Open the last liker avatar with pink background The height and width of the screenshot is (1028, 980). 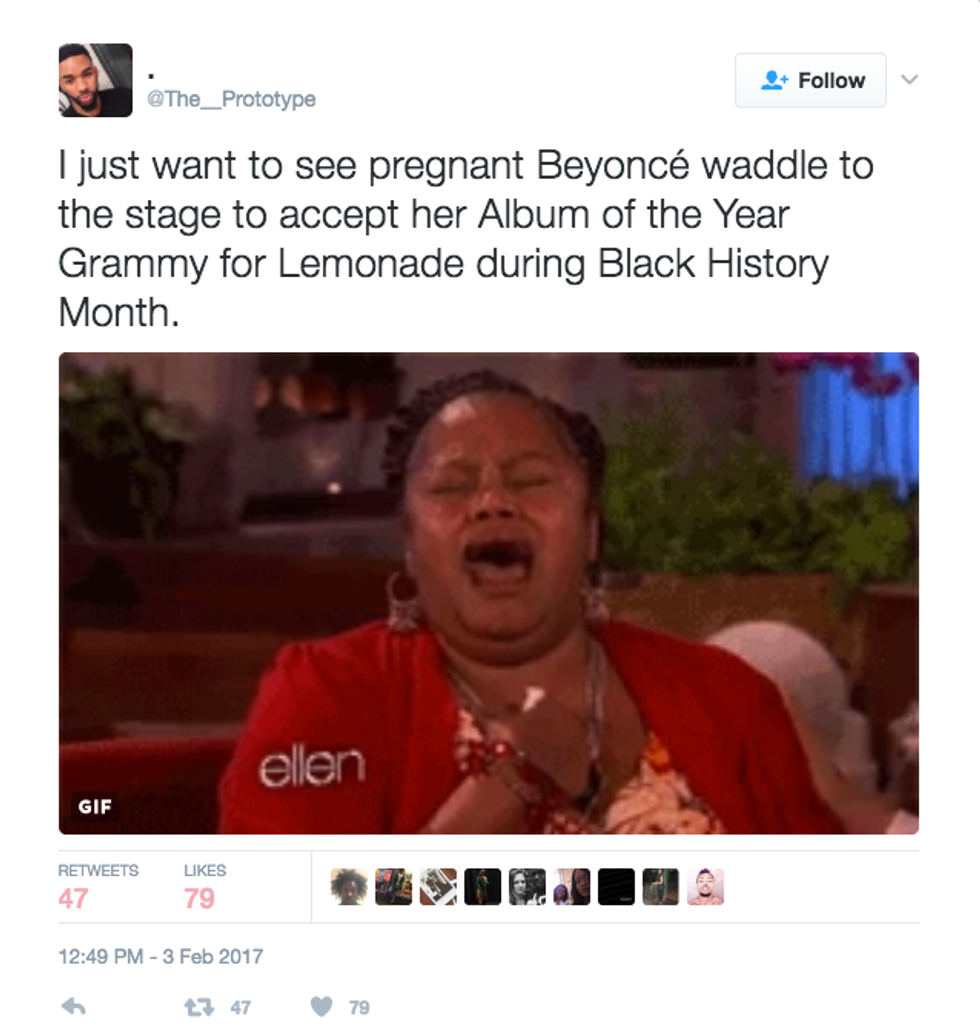pyautogui.click(x=705, y=886)
